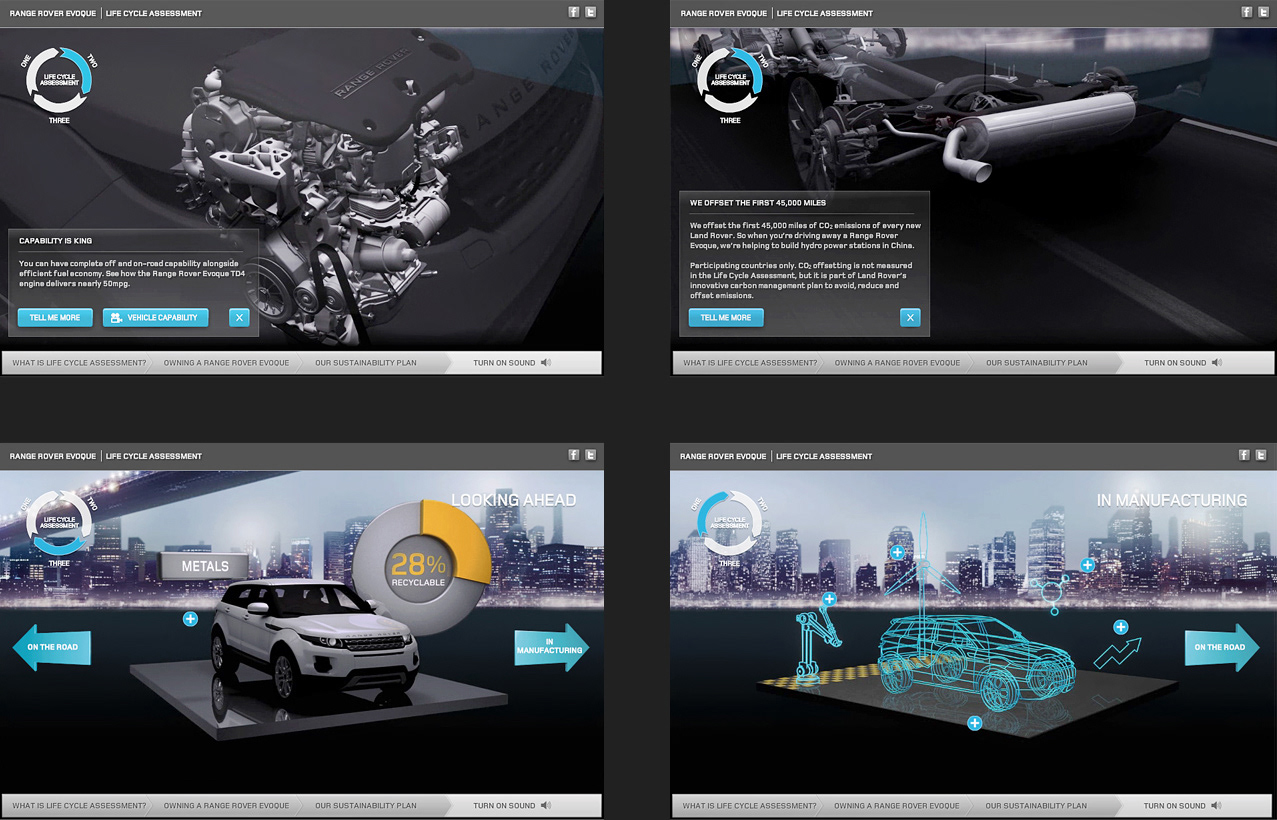Screen dimensions: 1277x820
Task: Click Facebook icon in the Looking Ahead panel
Action: [574, 455]
